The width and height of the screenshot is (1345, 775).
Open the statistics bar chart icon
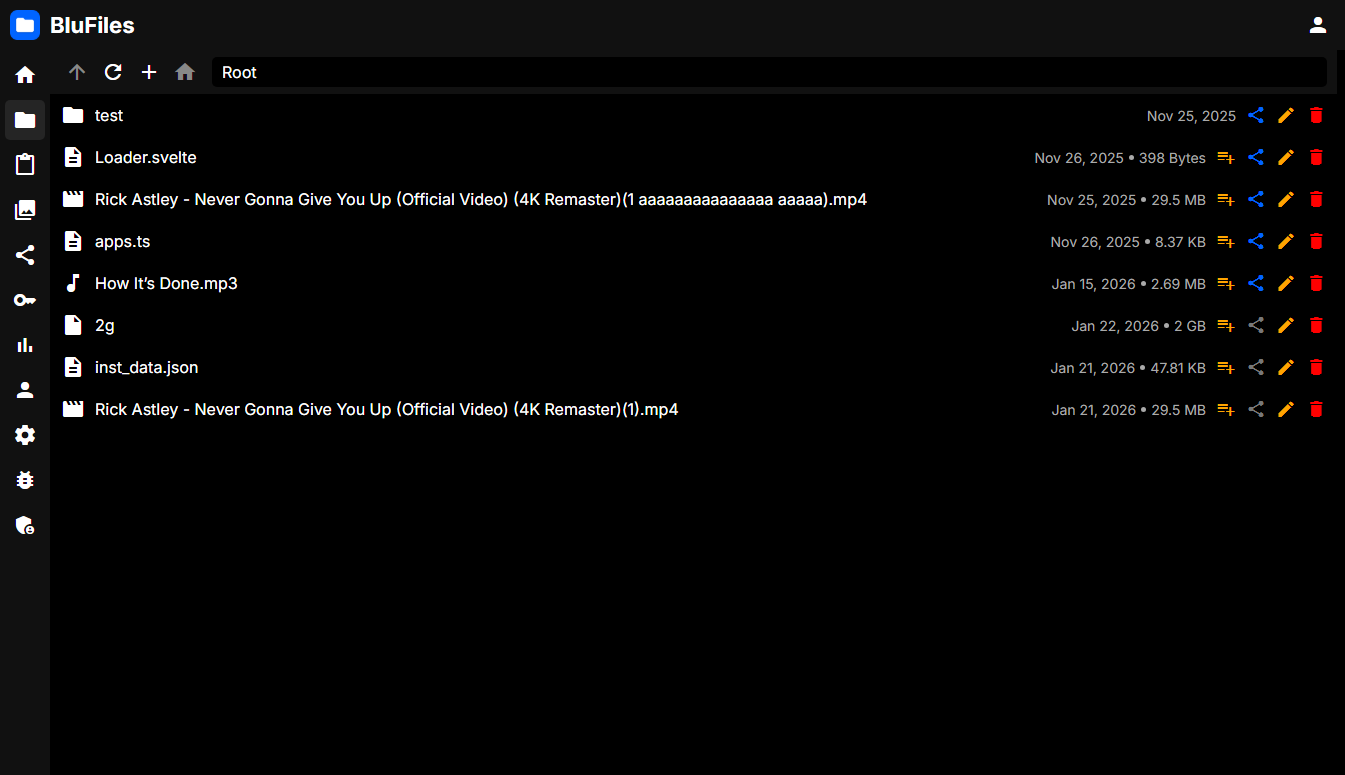(25, 345)
